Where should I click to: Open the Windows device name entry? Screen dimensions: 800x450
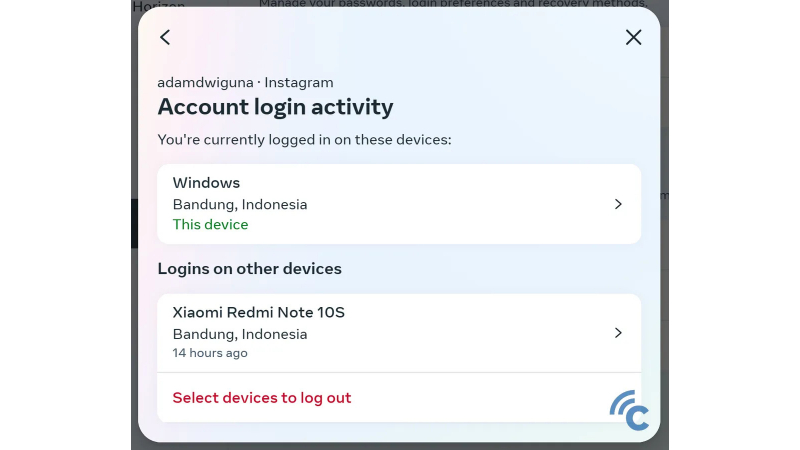point(206,183)
